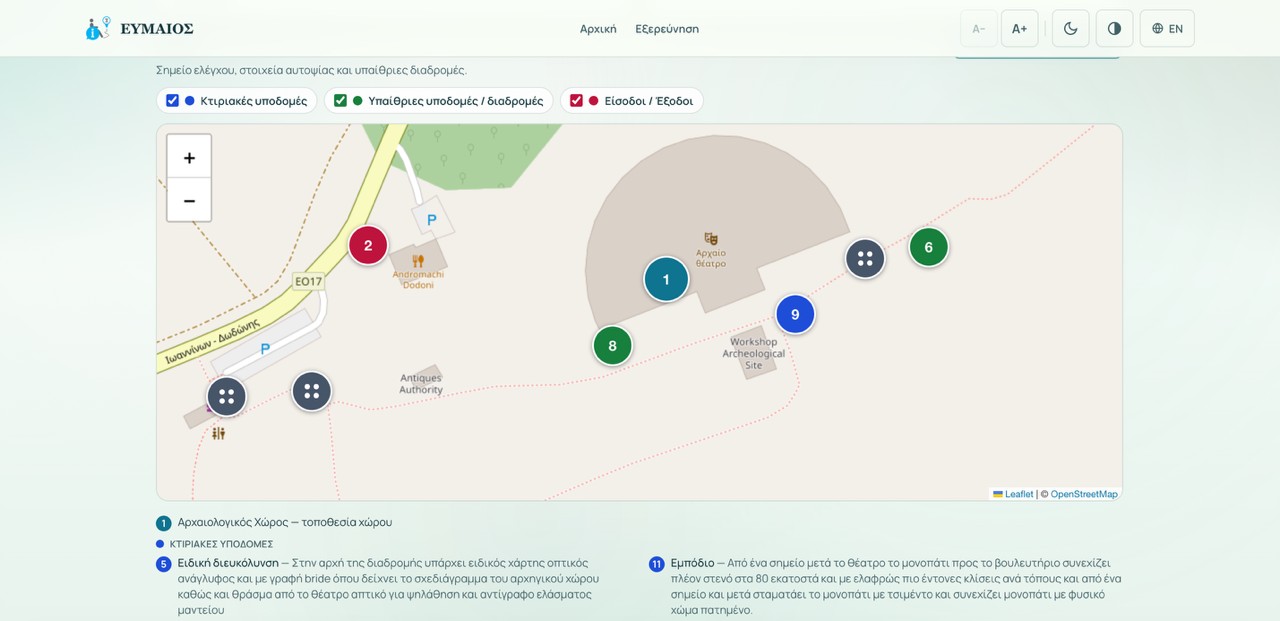Click Αρχαίο θέατρο map label
The height and width of the screenshot is (621, 1280).
pos(711,258)
